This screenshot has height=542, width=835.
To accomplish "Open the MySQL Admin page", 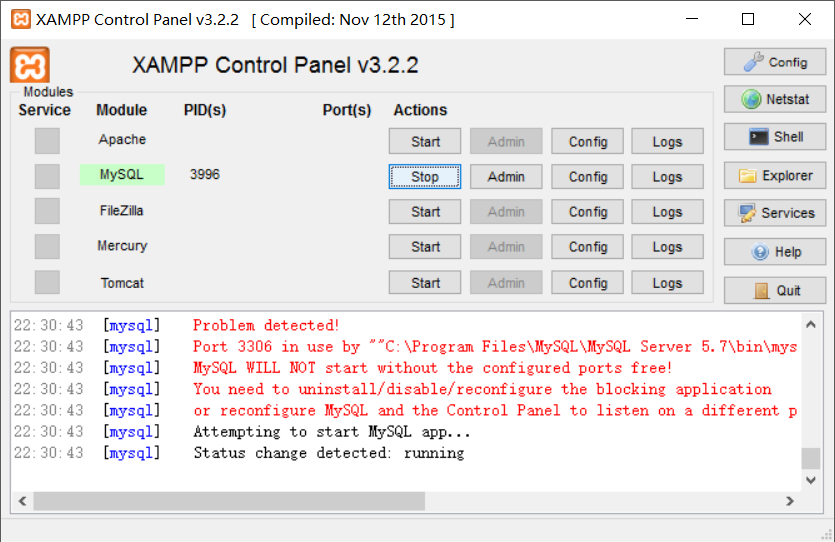I will click(506, 177).
